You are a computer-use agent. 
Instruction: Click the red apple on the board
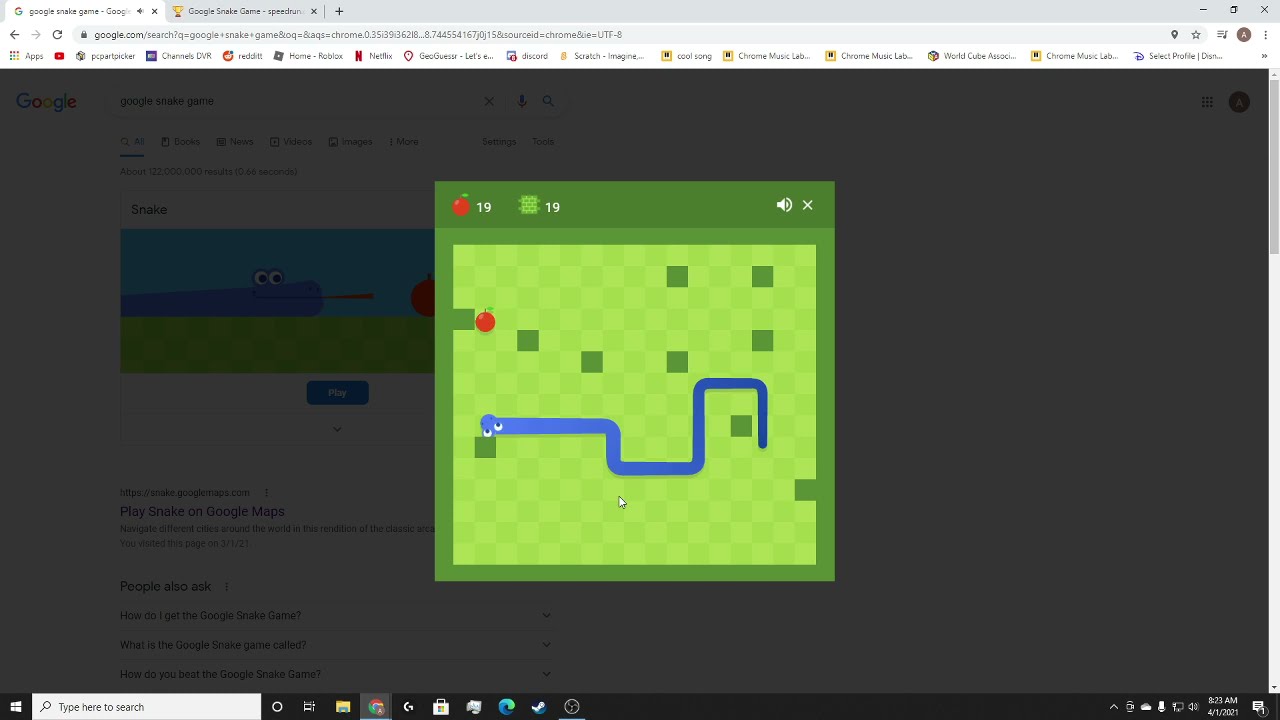pyautogui.click(x=485, y=321)
